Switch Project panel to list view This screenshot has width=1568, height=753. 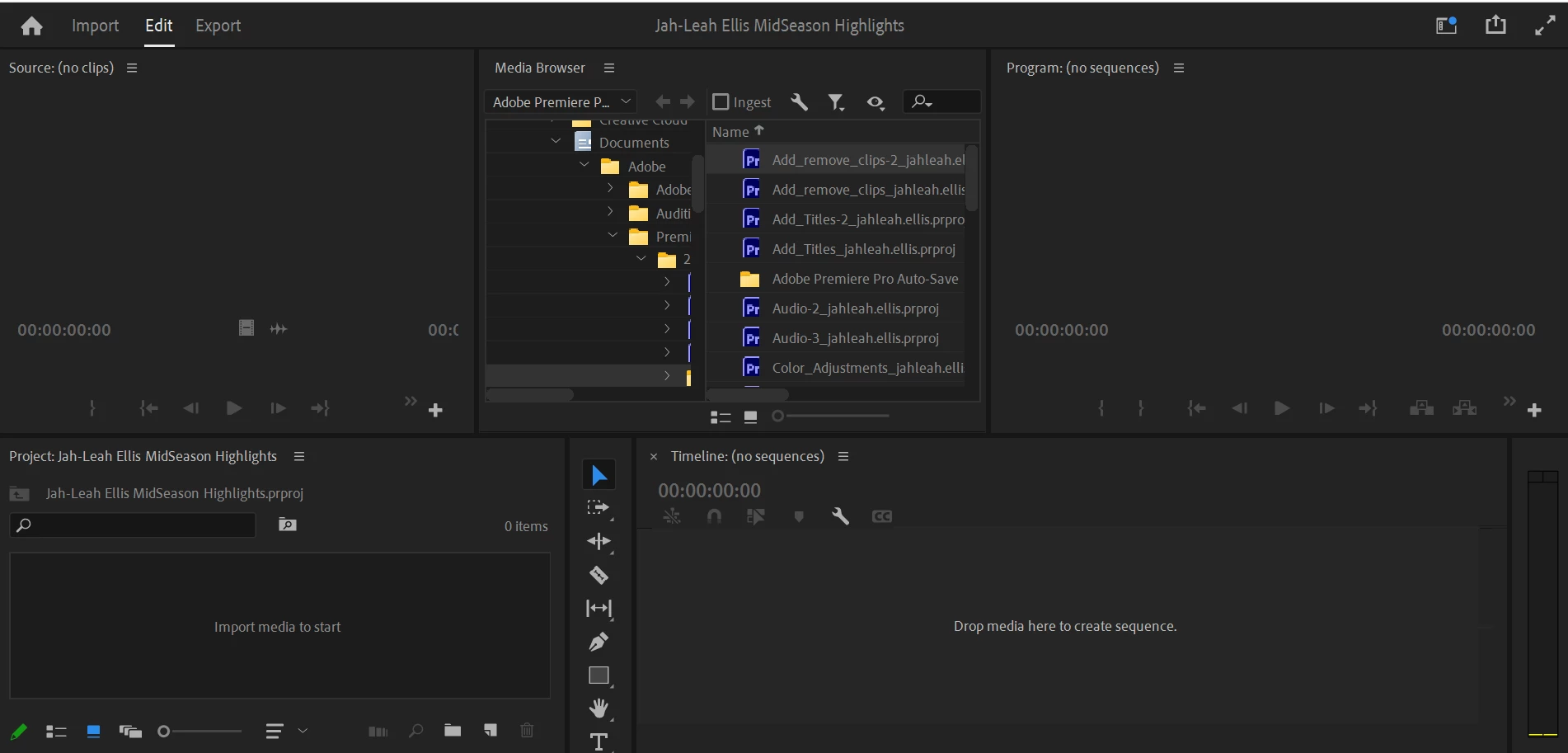point(56,732)
